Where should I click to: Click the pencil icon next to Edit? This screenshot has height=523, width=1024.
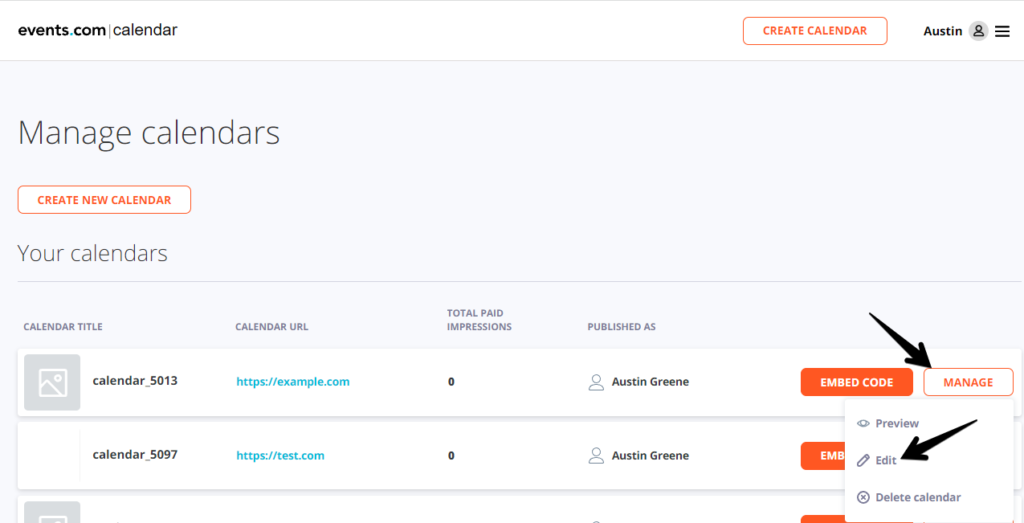pos(863,460)
